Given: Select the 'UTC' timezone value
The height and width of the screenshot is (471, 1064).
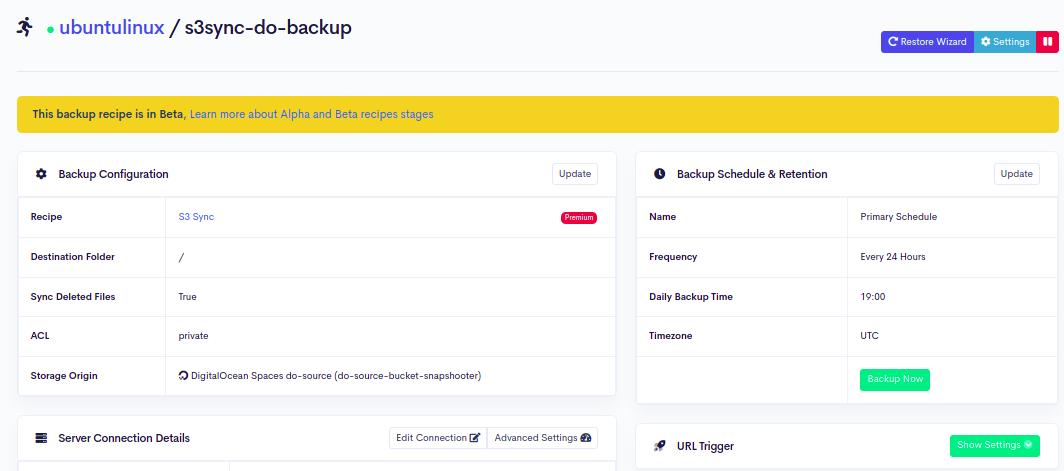Looking at the screenshot, I should (x=869, y=336).
